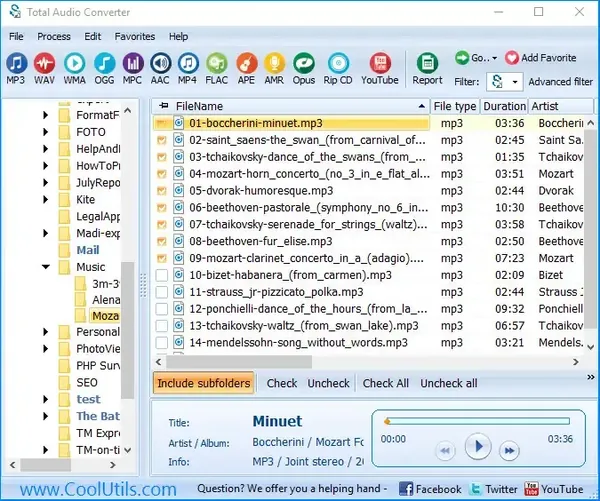Select the Opus format icon
The width and height of the screenshot is (600, 501).
click(304, 63)
